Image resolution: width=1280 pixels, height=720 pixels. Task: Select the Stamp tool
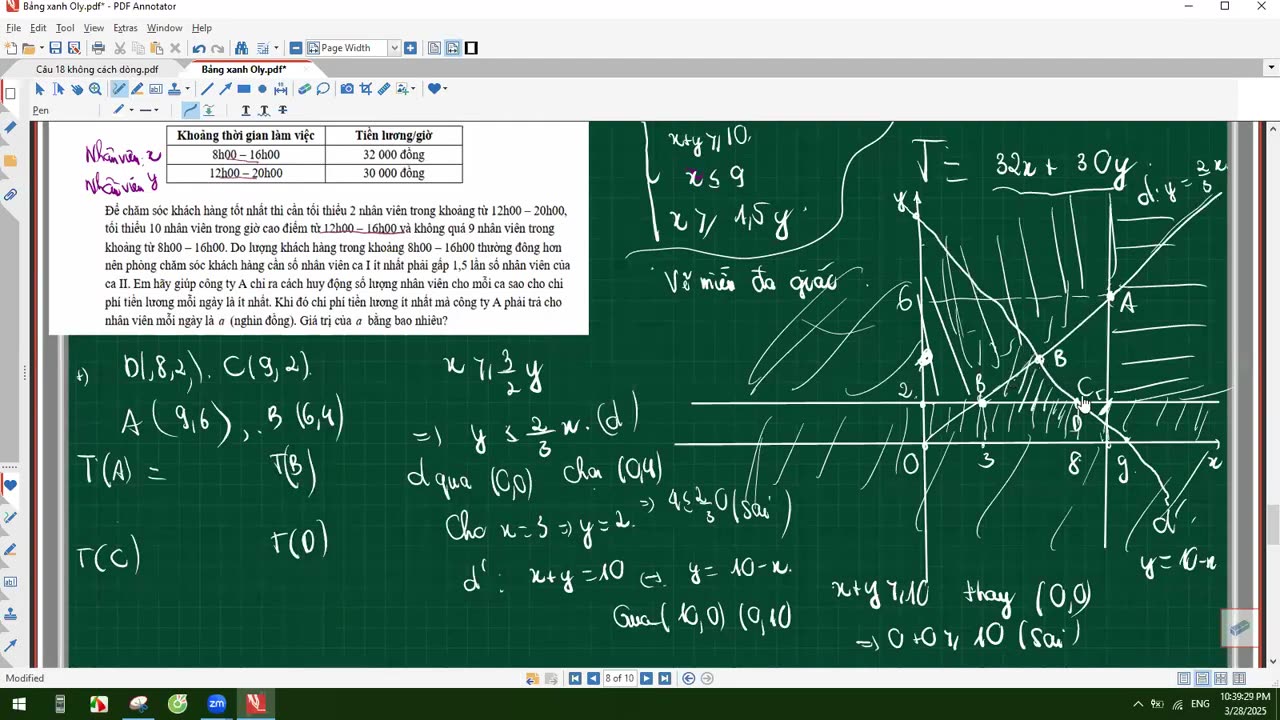pos(173,89)
